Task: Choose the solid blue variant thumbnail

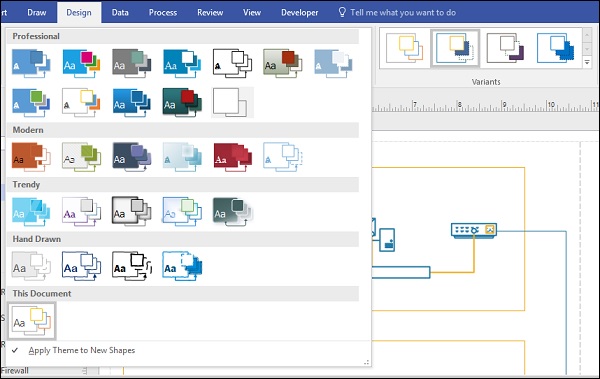Action: pos(556,48)
